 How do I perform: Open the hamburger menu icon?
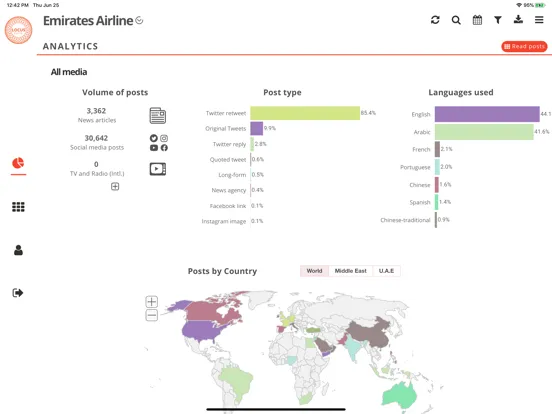click(x=539, y=20)
